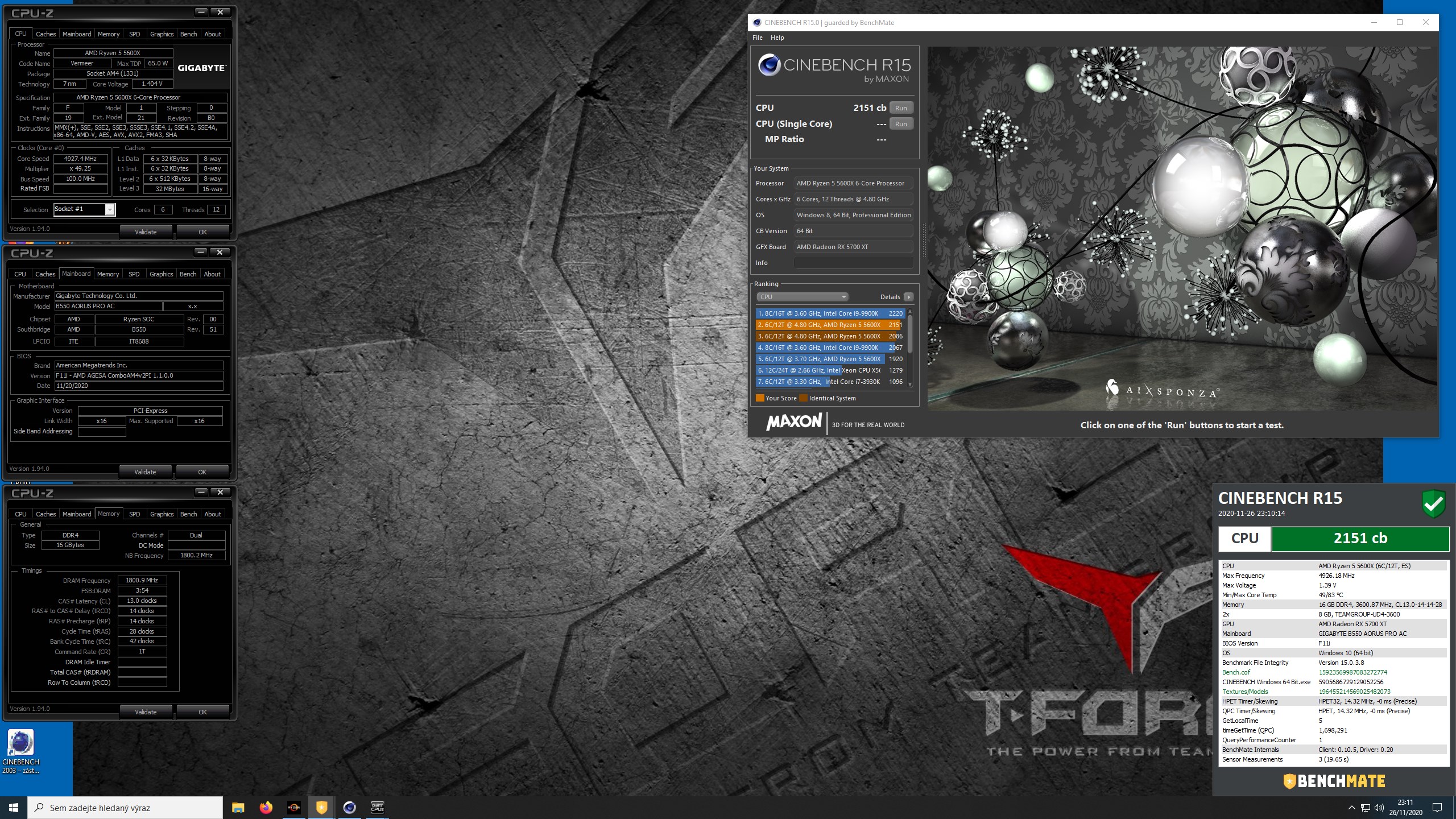Open CPU-Z taskbar icon

377,807
